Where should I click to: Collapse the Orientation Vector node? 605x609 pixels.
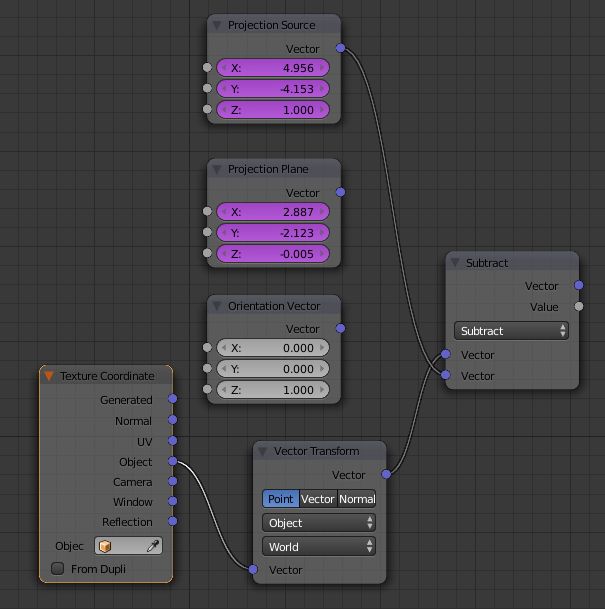click(217, 306)
